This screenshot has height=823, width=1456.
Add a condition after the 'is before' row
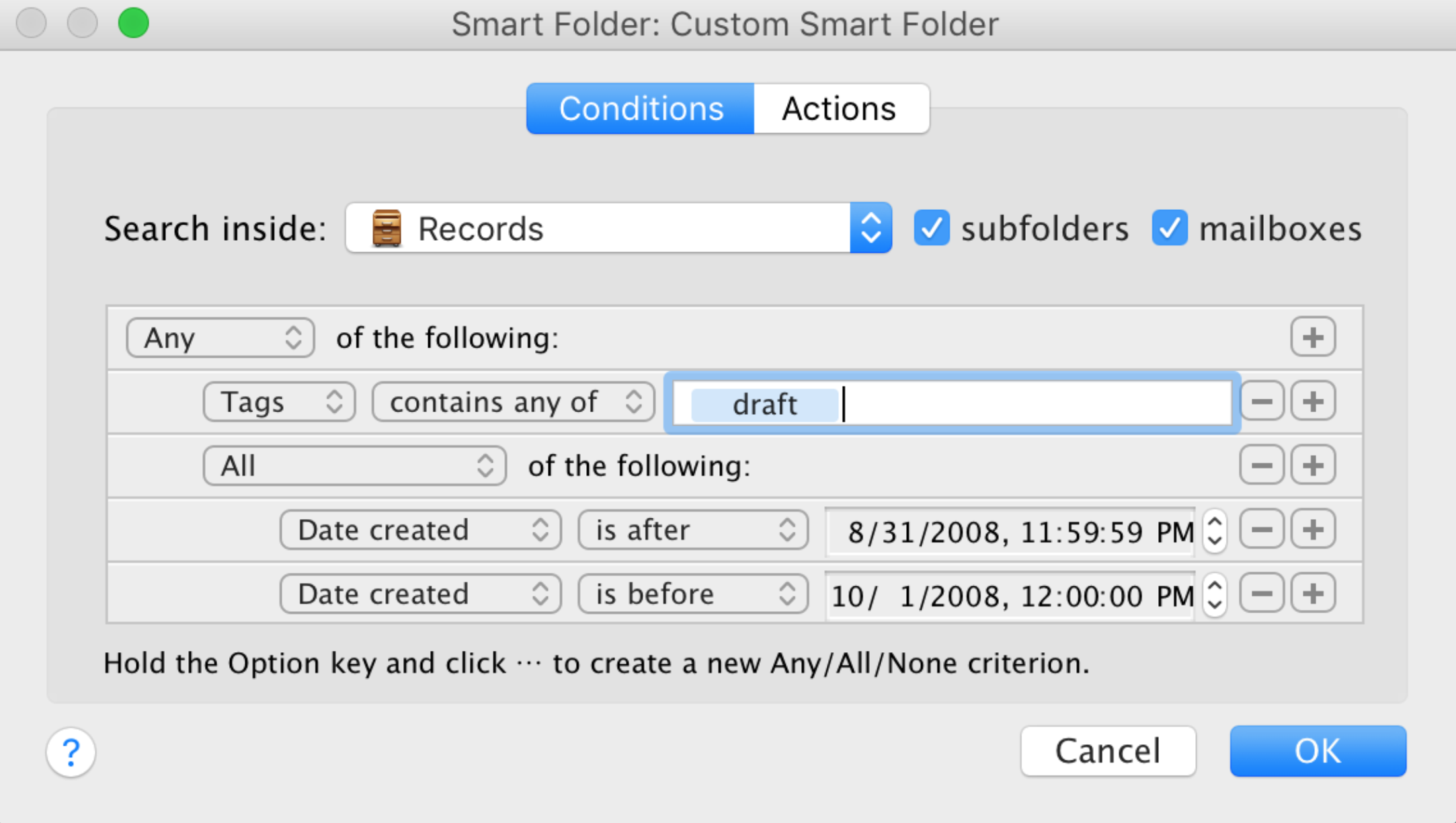(x=1313, y=593)
